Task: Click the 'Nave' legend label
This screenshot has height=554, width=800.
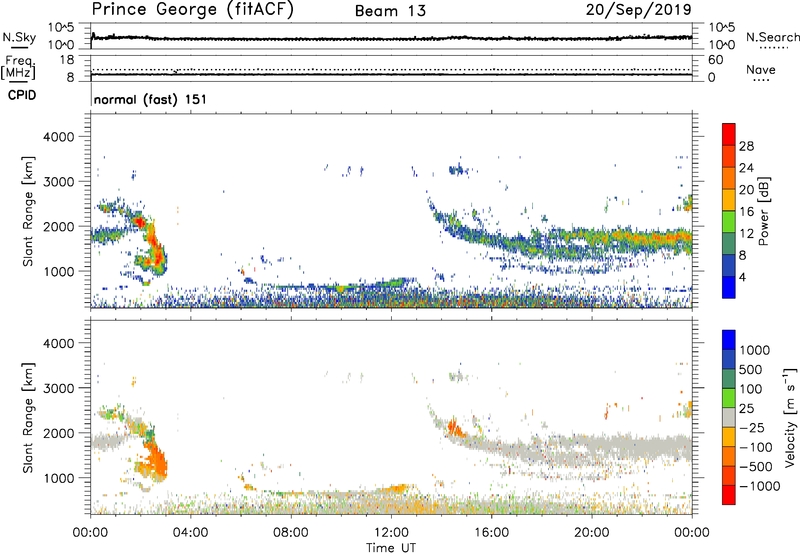Action: [760, 70]
